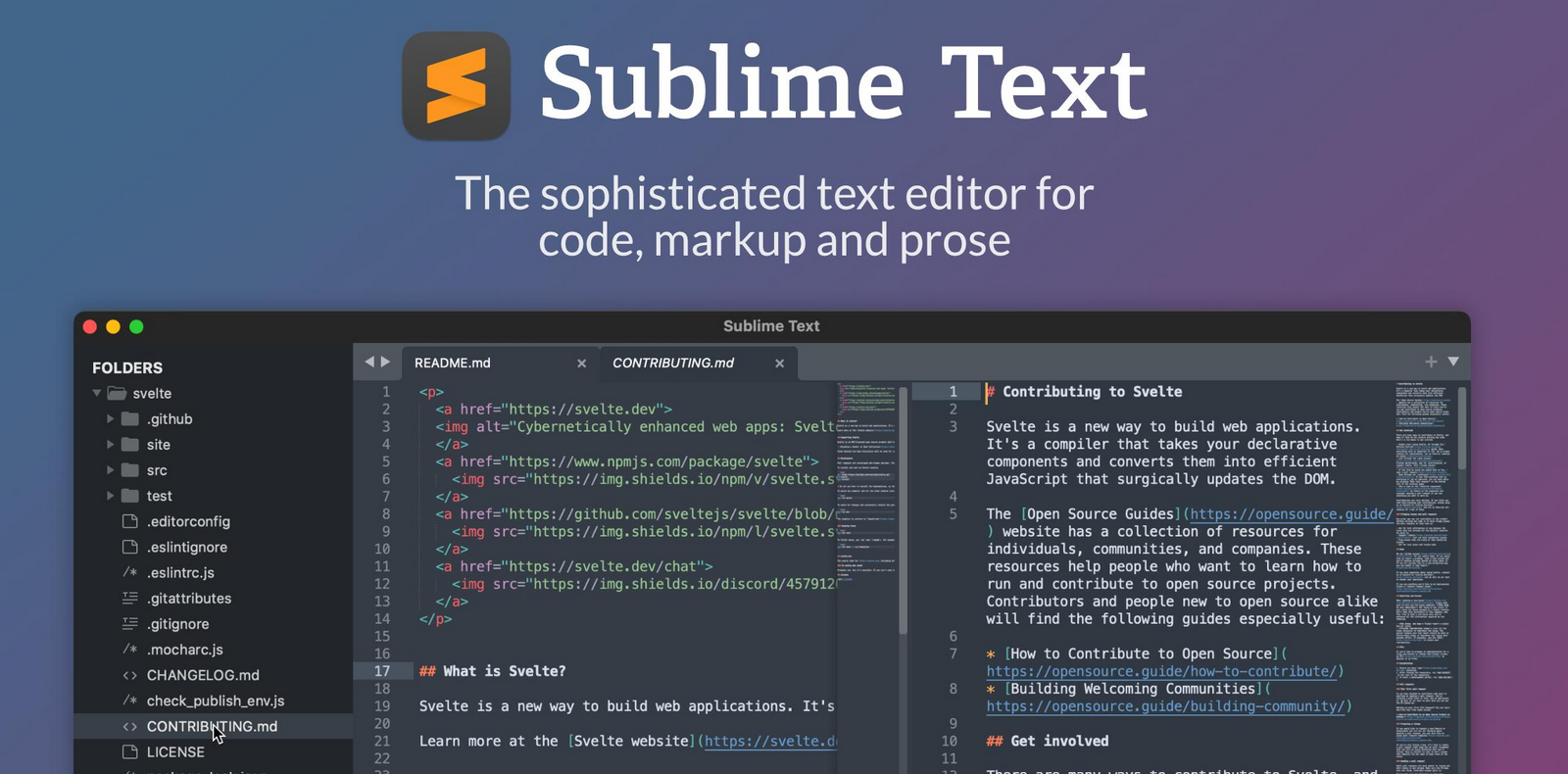Click the .mocharc.js script icon
1568x774 pixels.
coord(129,650)
